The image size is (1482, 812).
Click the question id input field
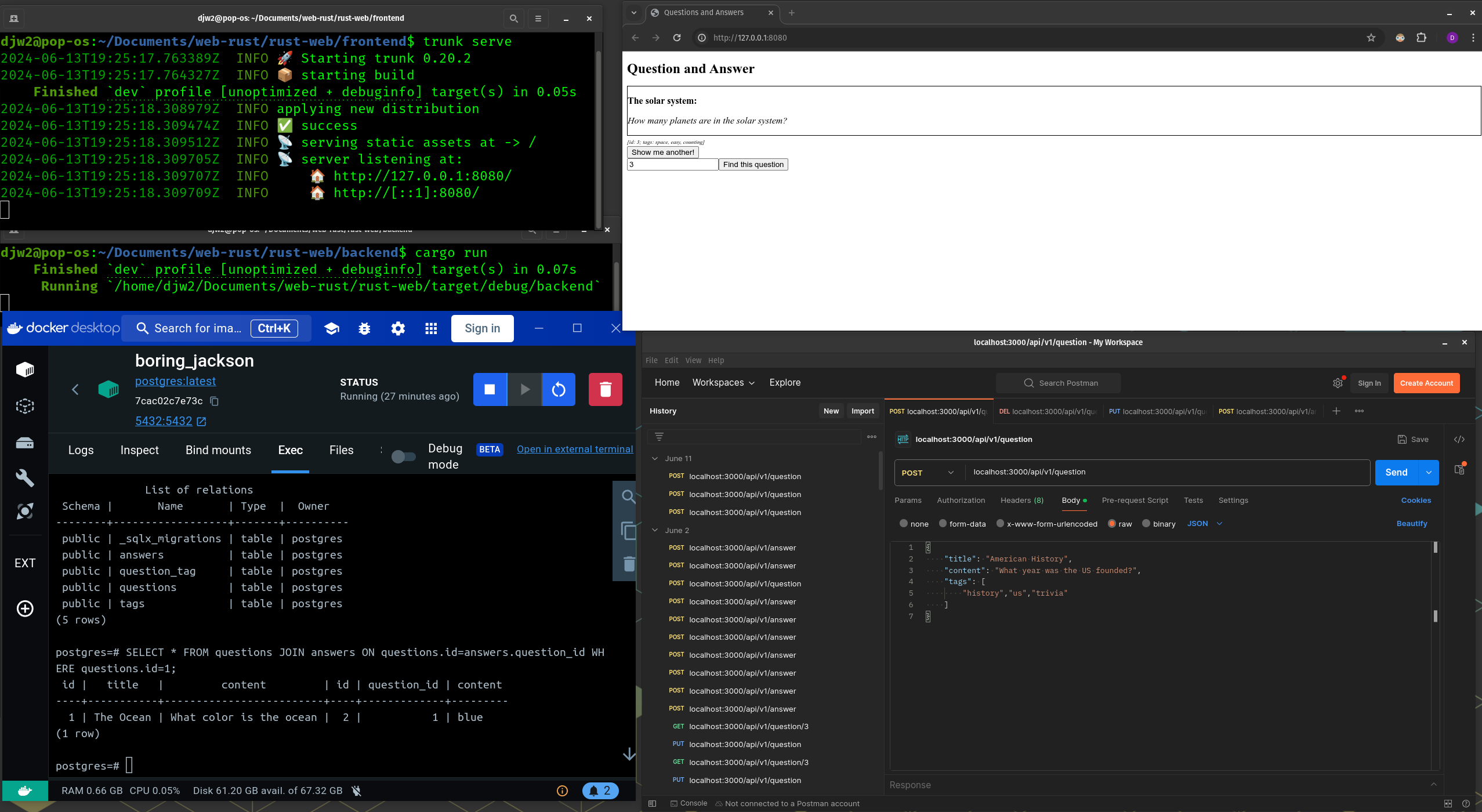[x=672, y=165]
